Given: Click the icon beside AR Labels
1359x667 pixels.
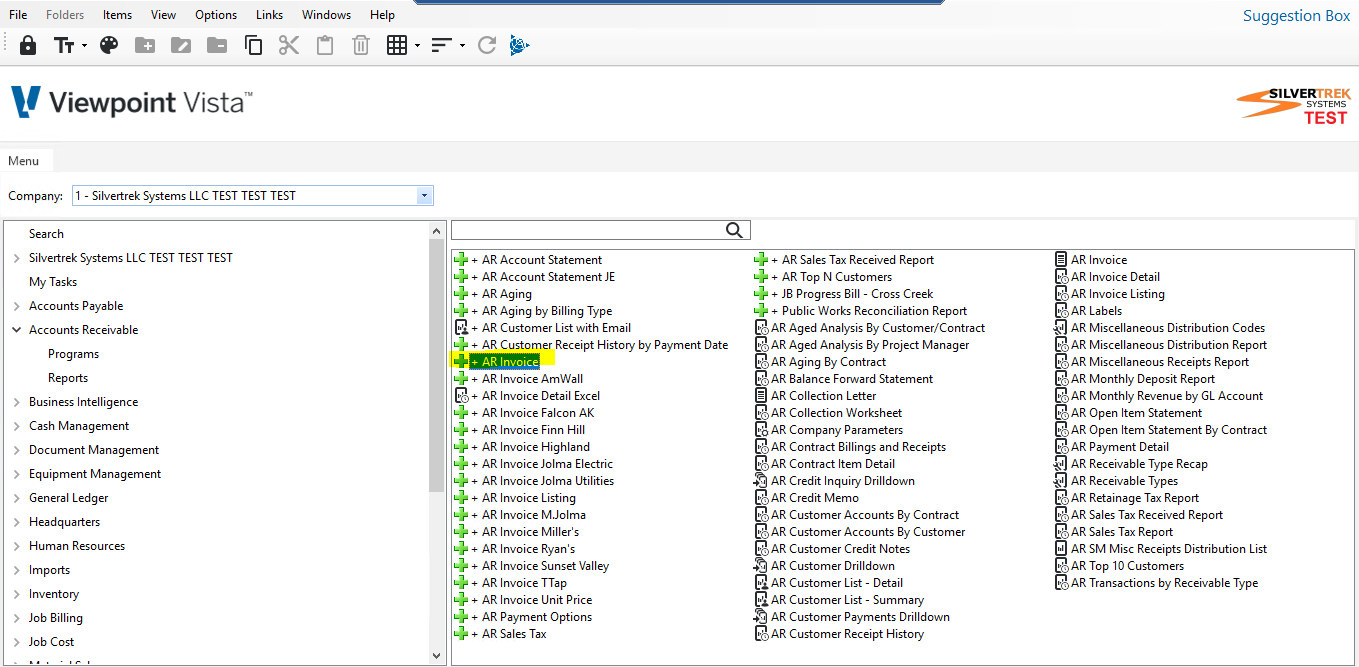Looking at the screenshot, I should (x=1061, y=311).
